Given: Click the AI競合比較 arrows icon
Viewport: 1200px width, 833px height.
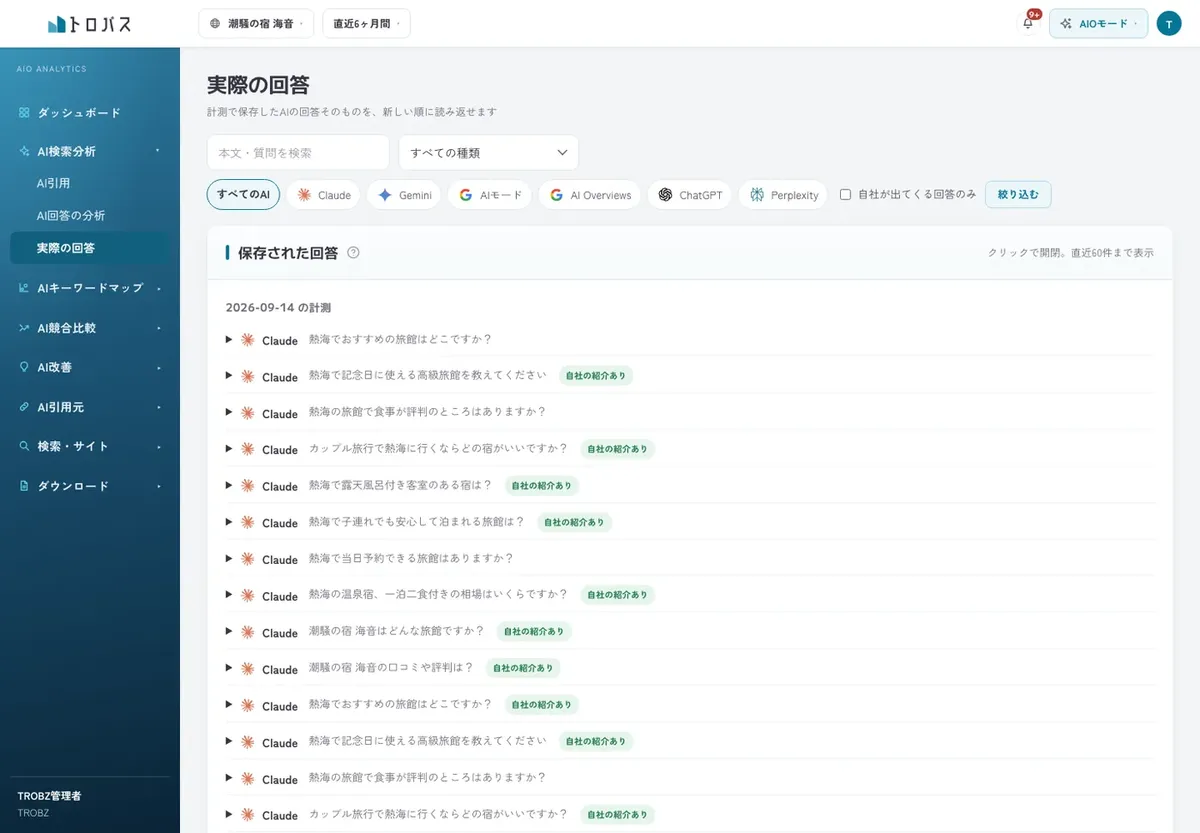Looking at the screenshot, I should click(x=24, y=328).
